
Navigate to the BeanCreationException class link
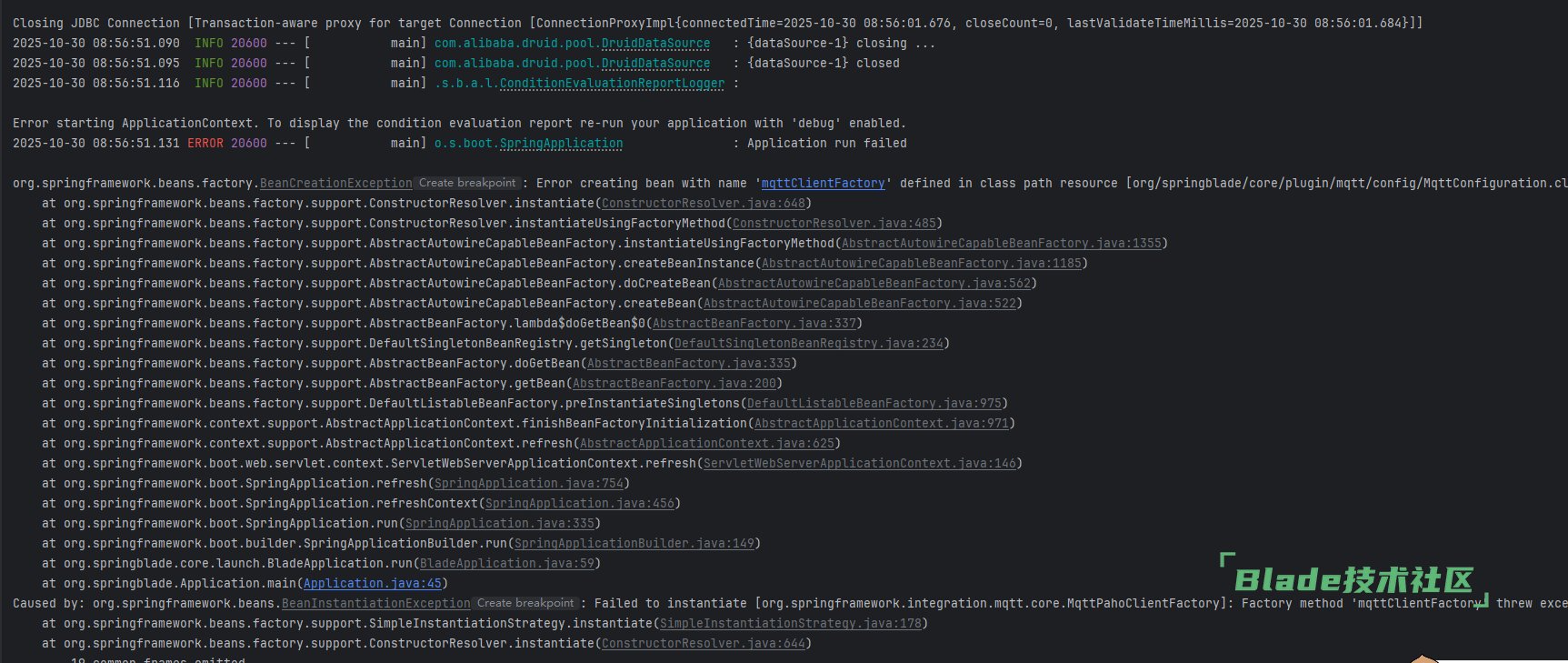[x=335, y=184]
